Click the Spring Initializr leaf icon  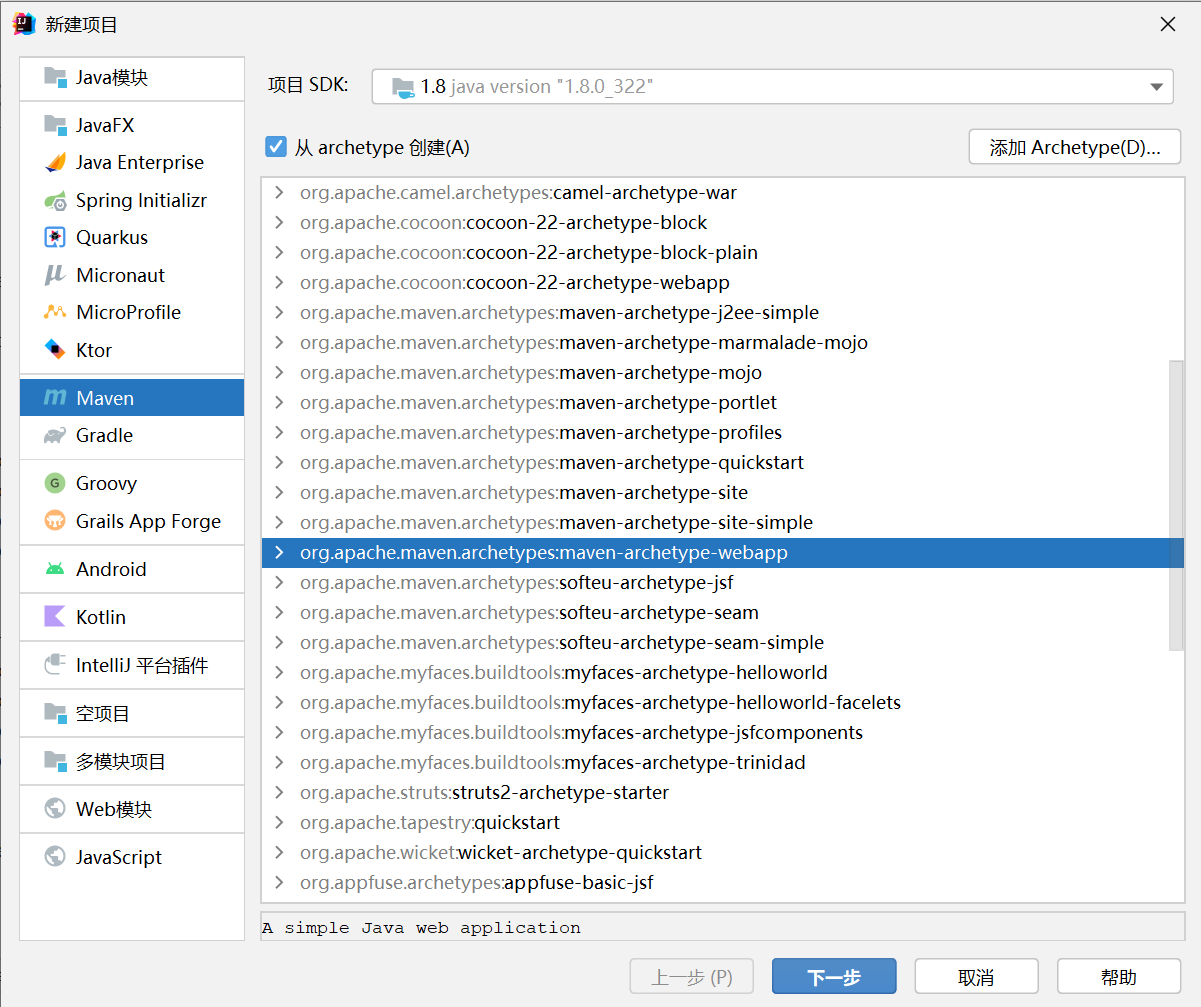click(x=55, y=200)
